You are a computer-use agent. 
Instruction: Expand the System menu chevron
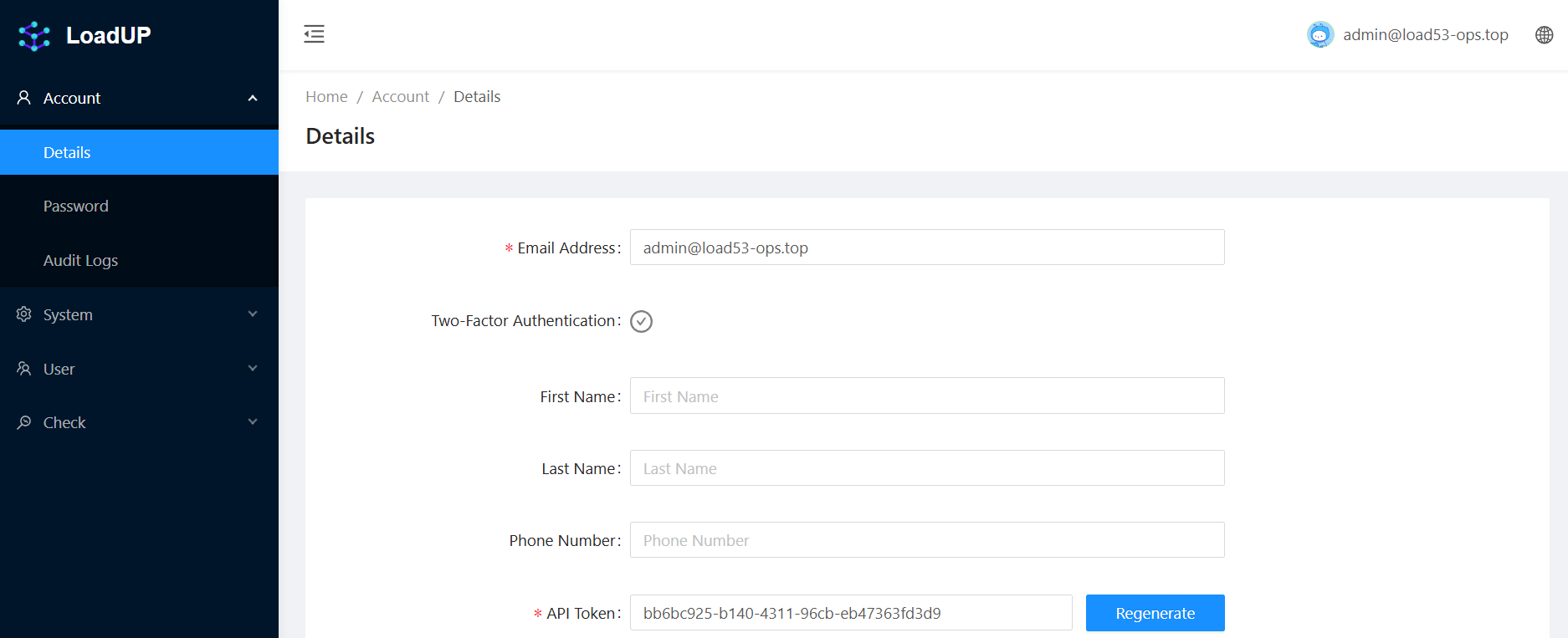click(253, 314)
